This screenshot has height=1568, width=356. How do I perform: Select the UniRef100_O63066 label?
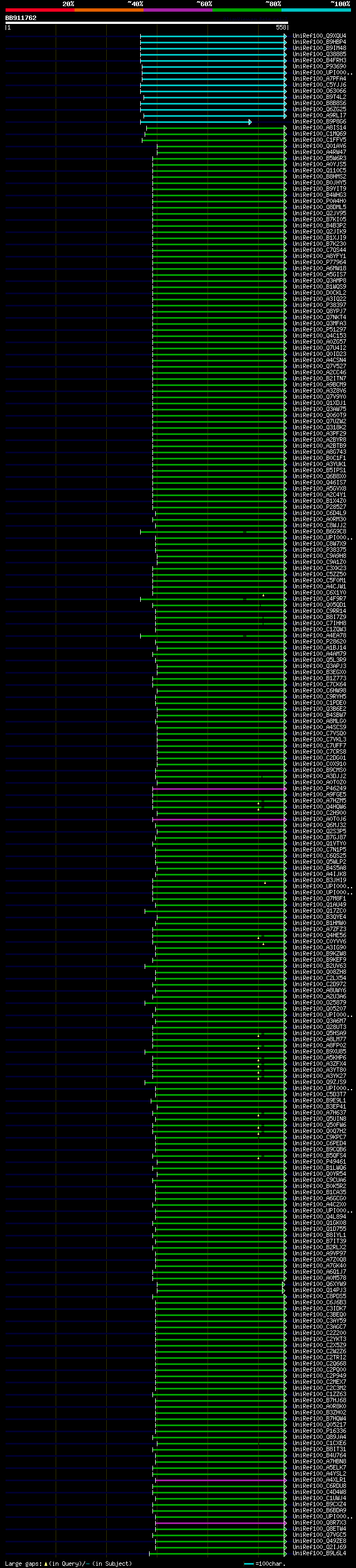[319, 91]
